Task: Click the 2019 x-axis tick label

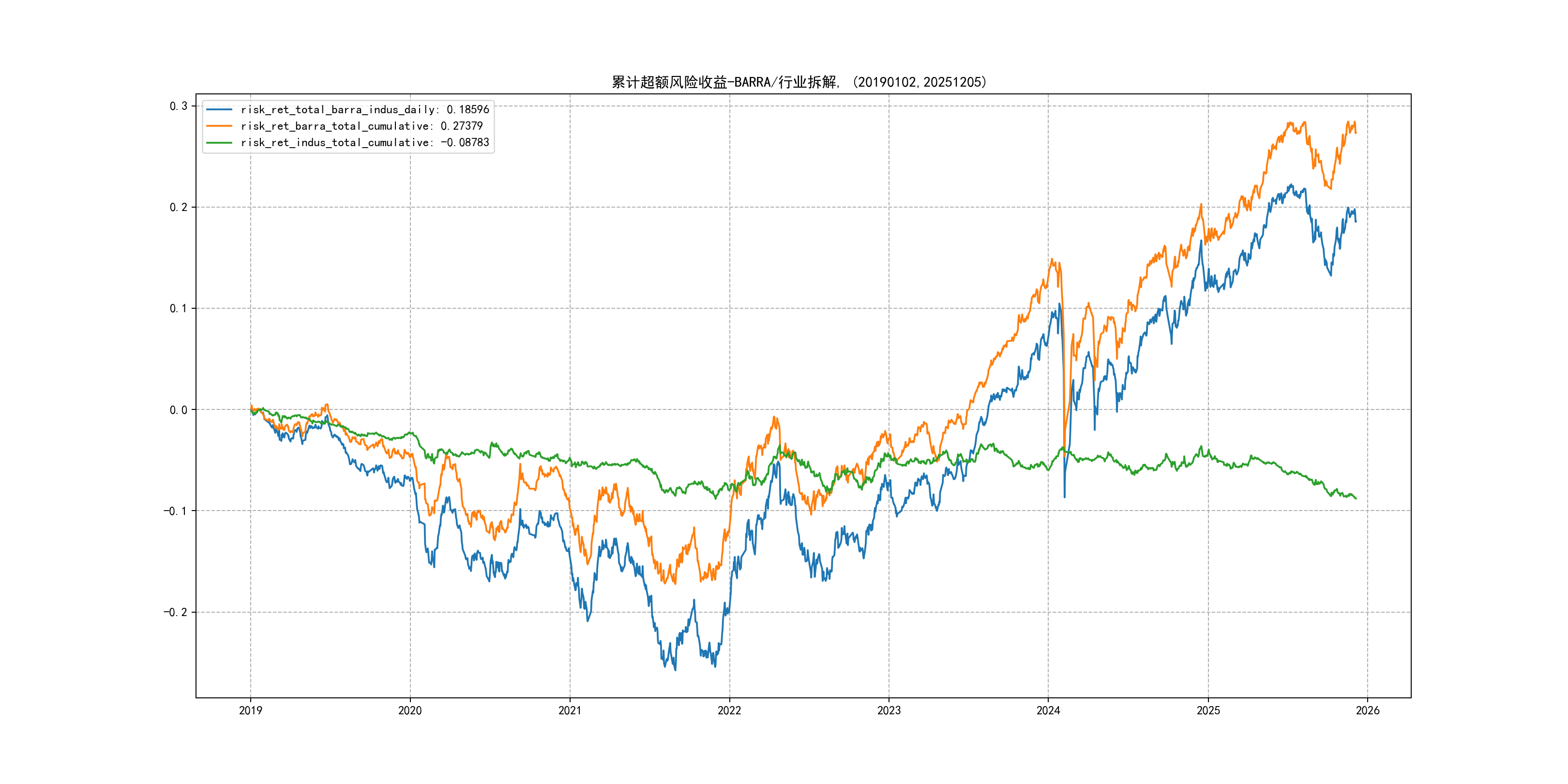Action: point(250,710)
